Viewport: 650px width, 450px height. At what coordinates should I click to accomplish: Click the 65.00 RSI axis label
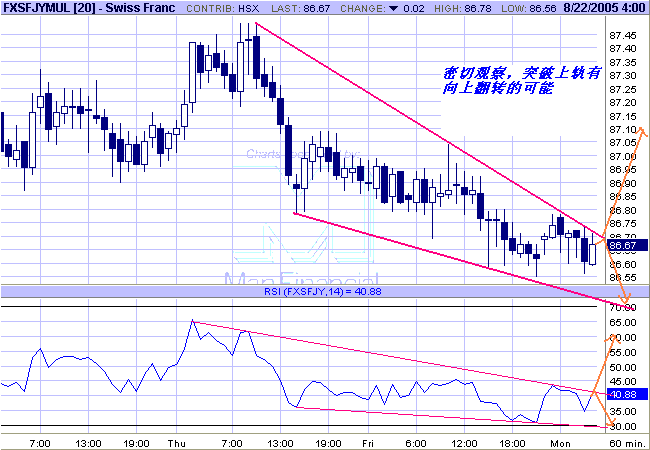(623, 323)
